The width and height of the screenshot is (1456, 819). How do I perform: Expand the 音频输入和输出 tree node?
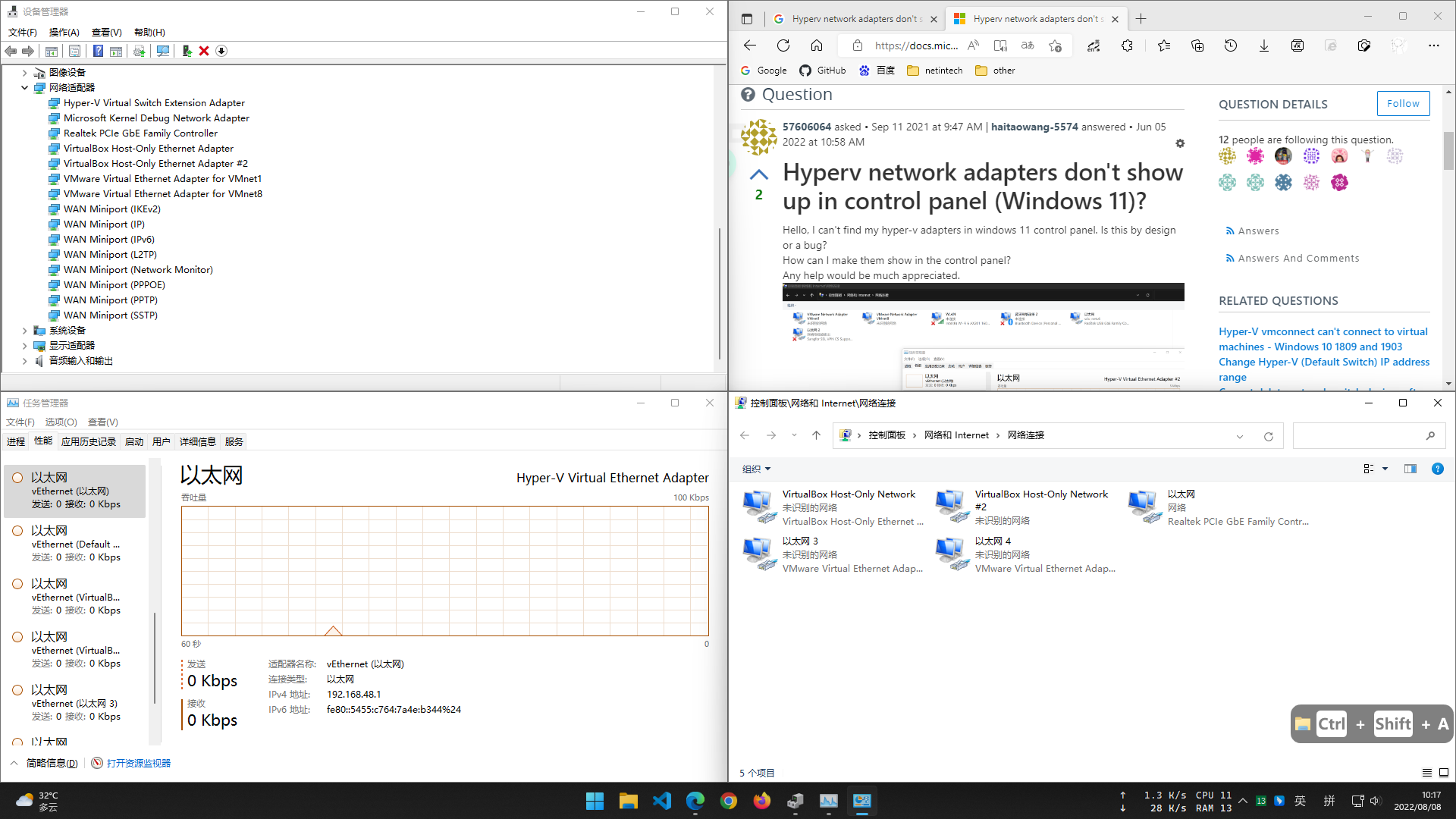[x=24, y=361]
